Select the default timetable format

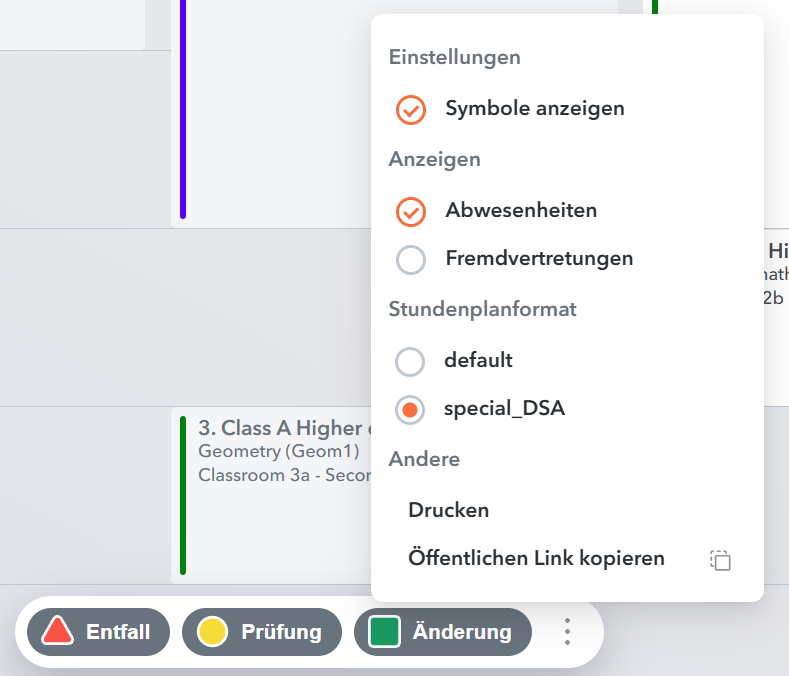pos(411,361)
